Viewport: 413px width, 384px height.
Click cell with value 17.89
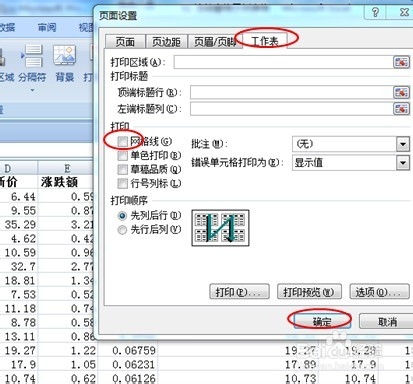tap(301, 365)
